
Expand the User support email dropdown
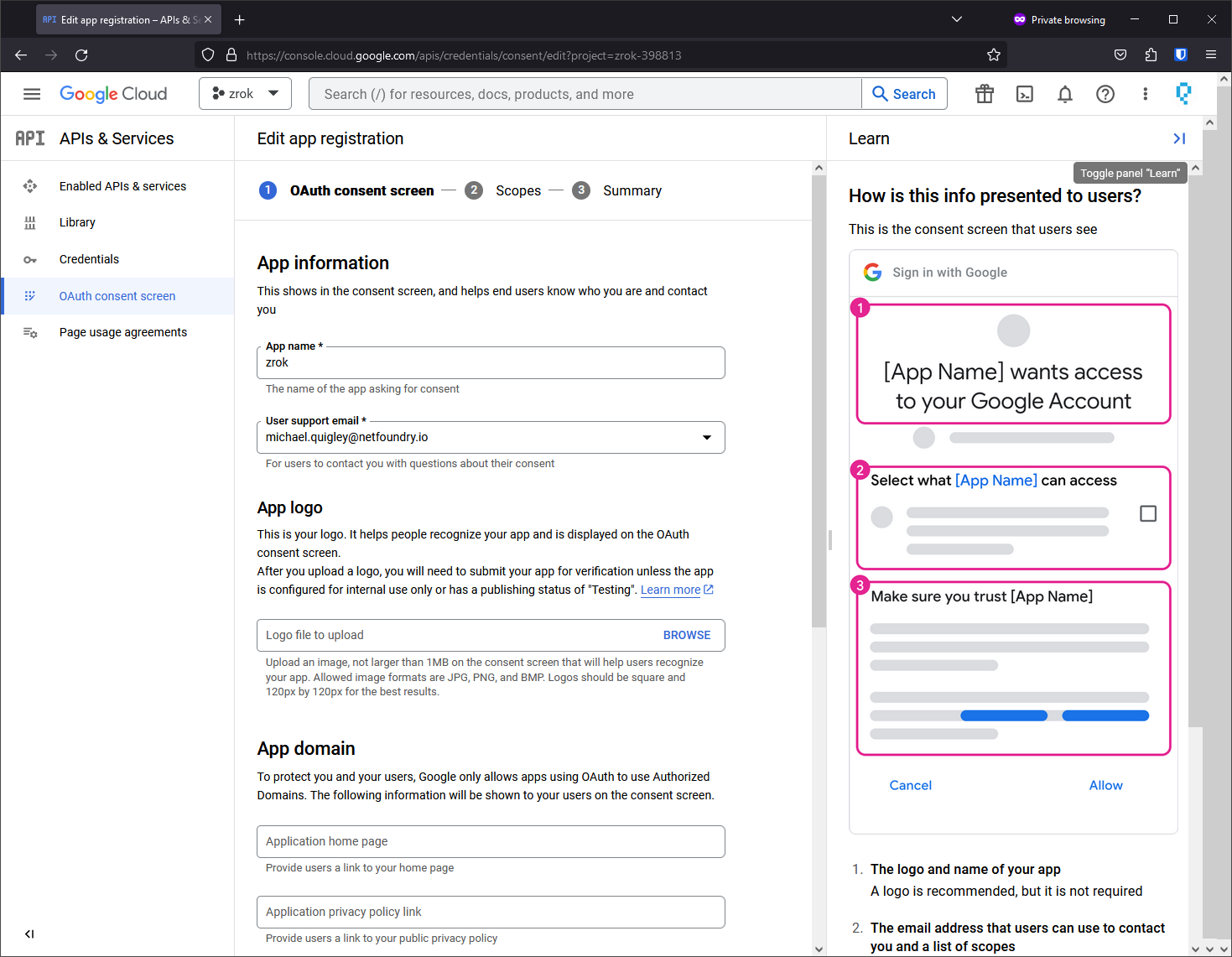(x=707, y=437)
